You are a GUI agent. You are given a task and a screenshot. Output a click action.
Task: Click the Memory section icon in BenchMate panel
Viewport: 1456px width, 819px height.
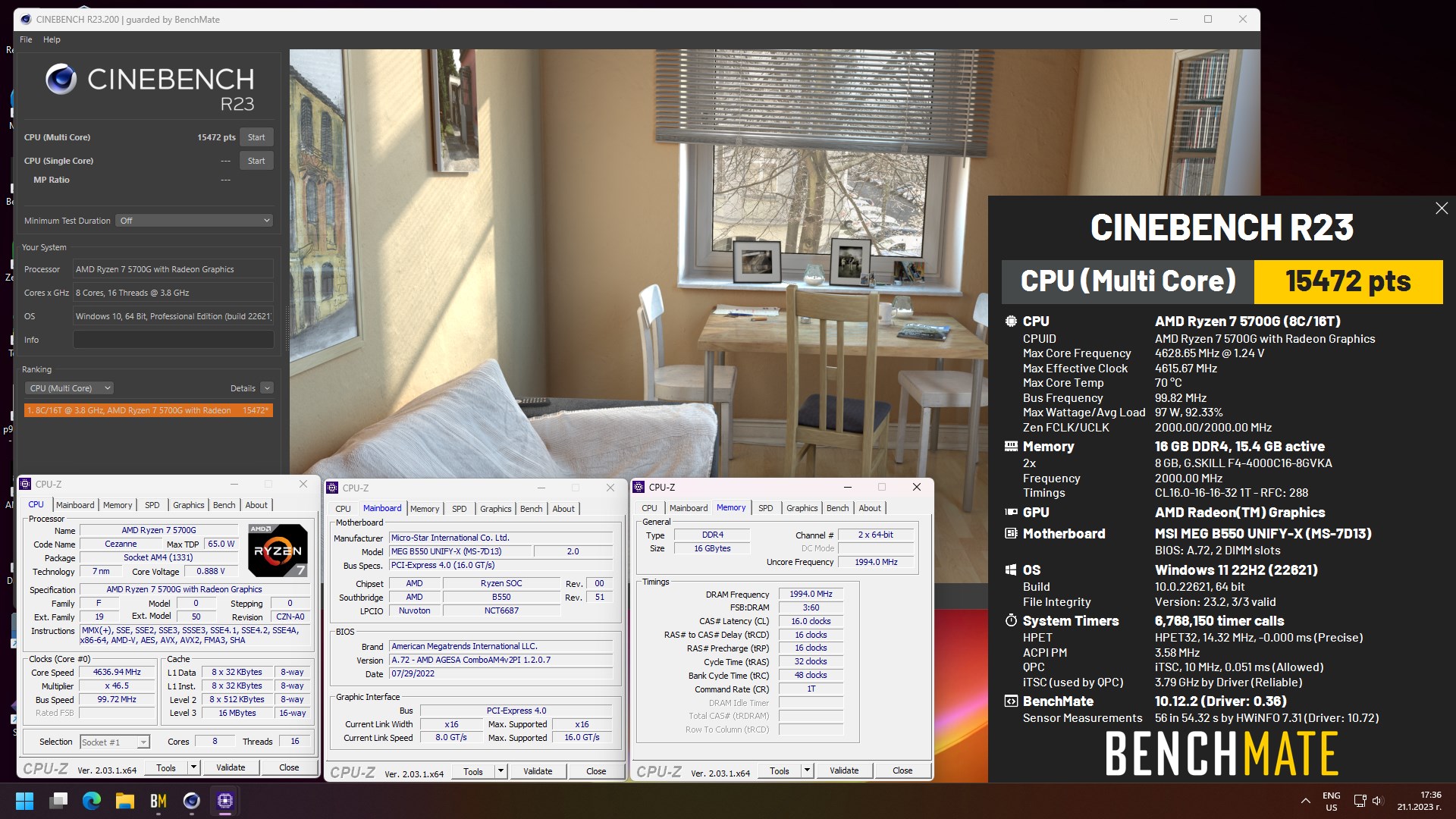tap(1011, 446)
